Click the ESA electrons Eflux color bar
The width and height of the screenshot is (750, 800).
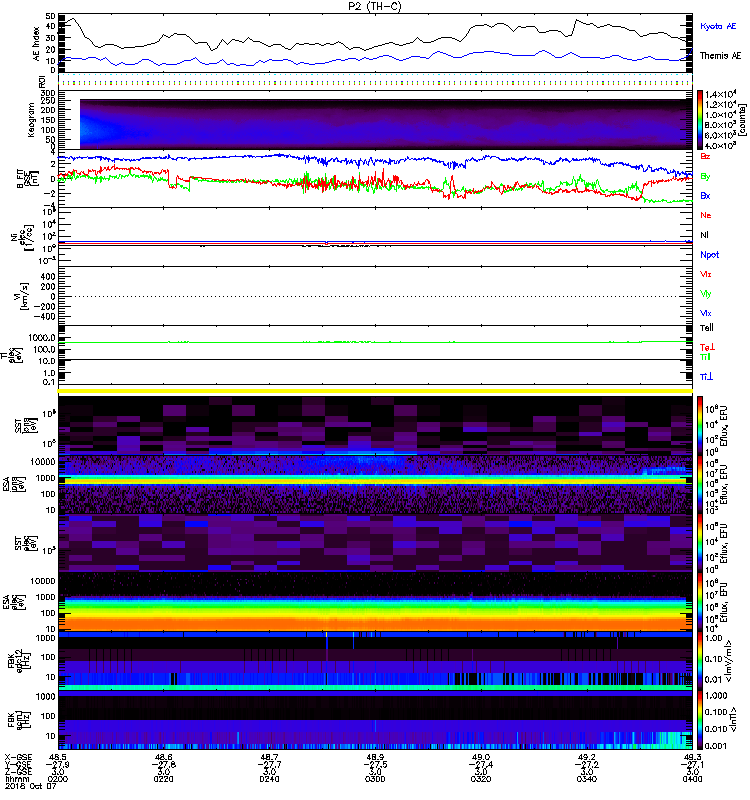pos(700,603)
